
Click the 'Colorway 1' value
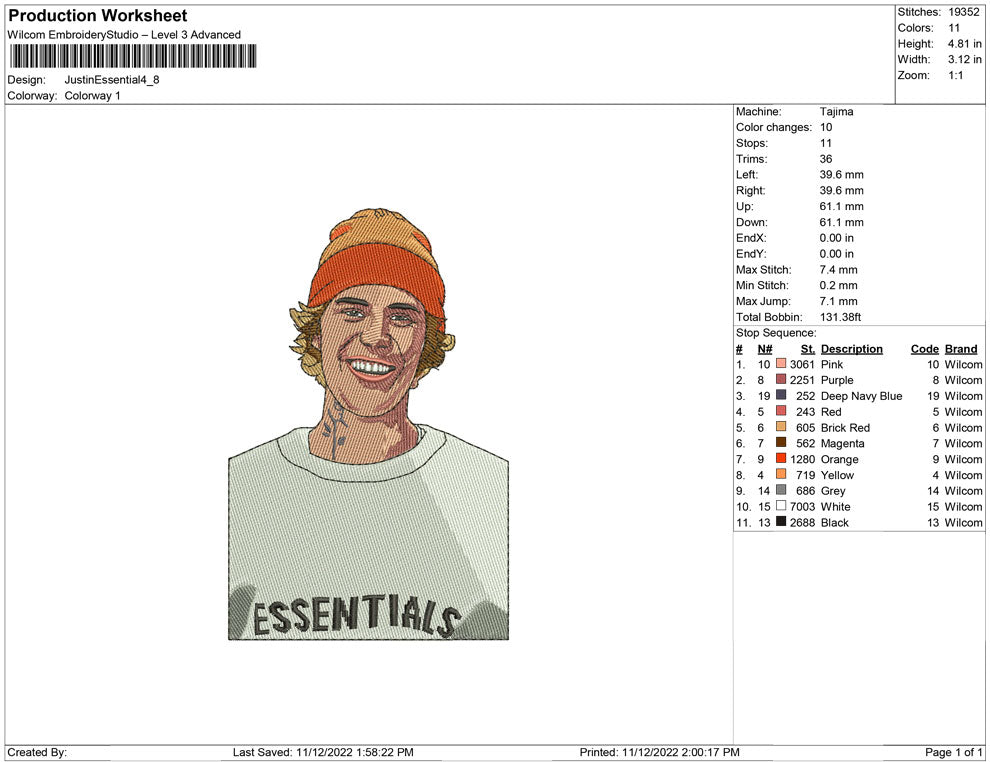[92, 95]
